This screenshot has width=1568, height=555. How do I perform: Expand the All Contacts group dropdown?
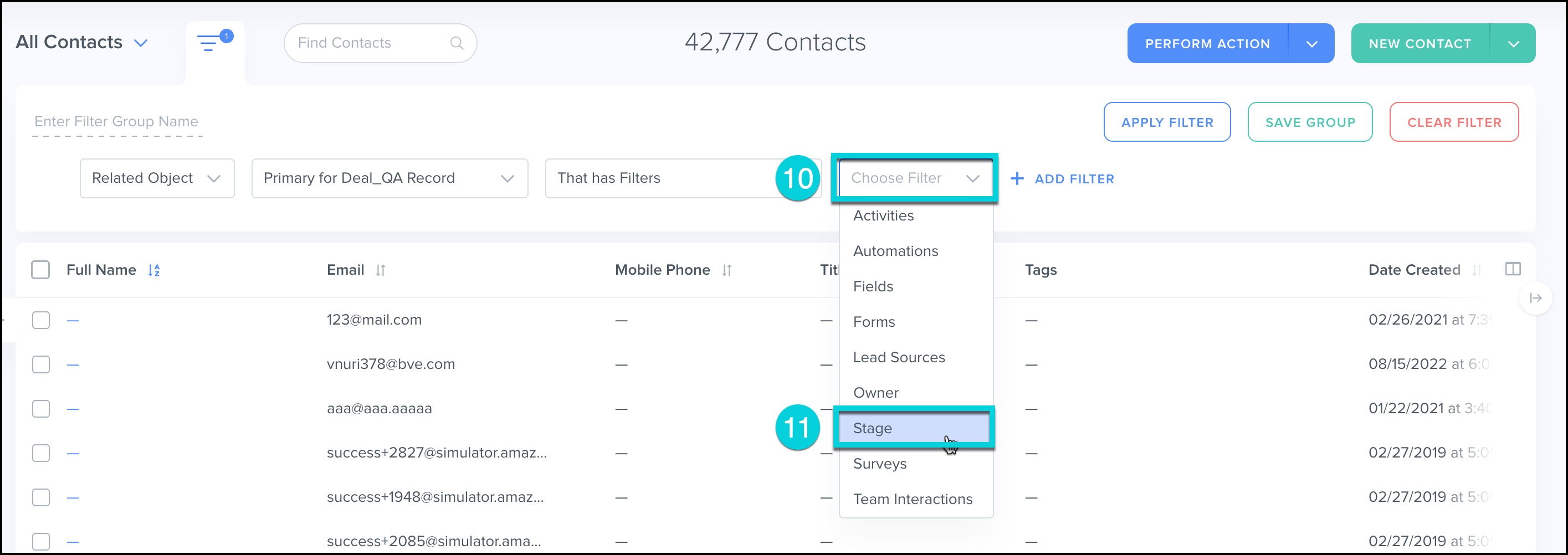141,43
